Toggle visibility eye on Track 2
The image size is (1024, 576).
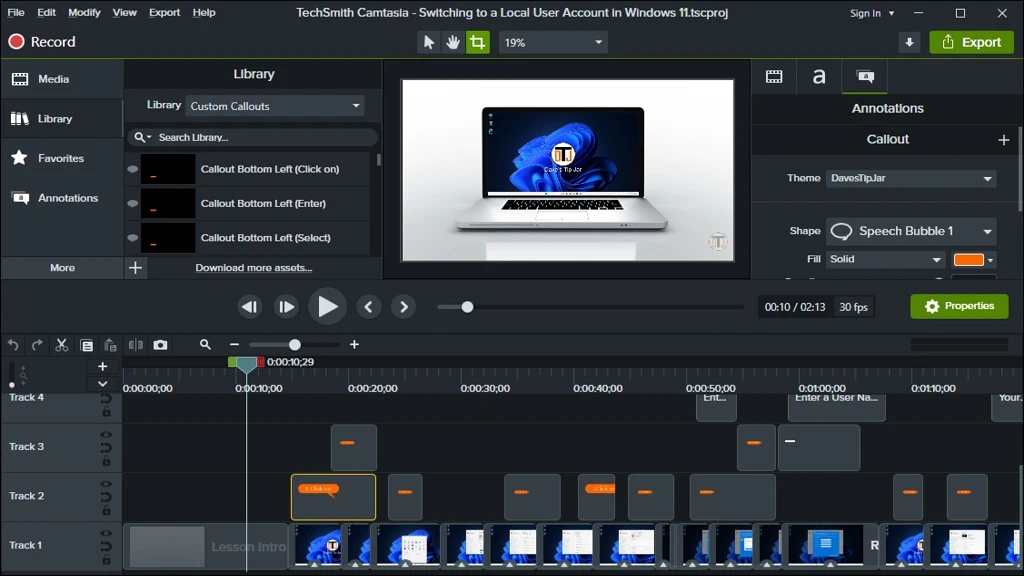click(x=106, y=485)
